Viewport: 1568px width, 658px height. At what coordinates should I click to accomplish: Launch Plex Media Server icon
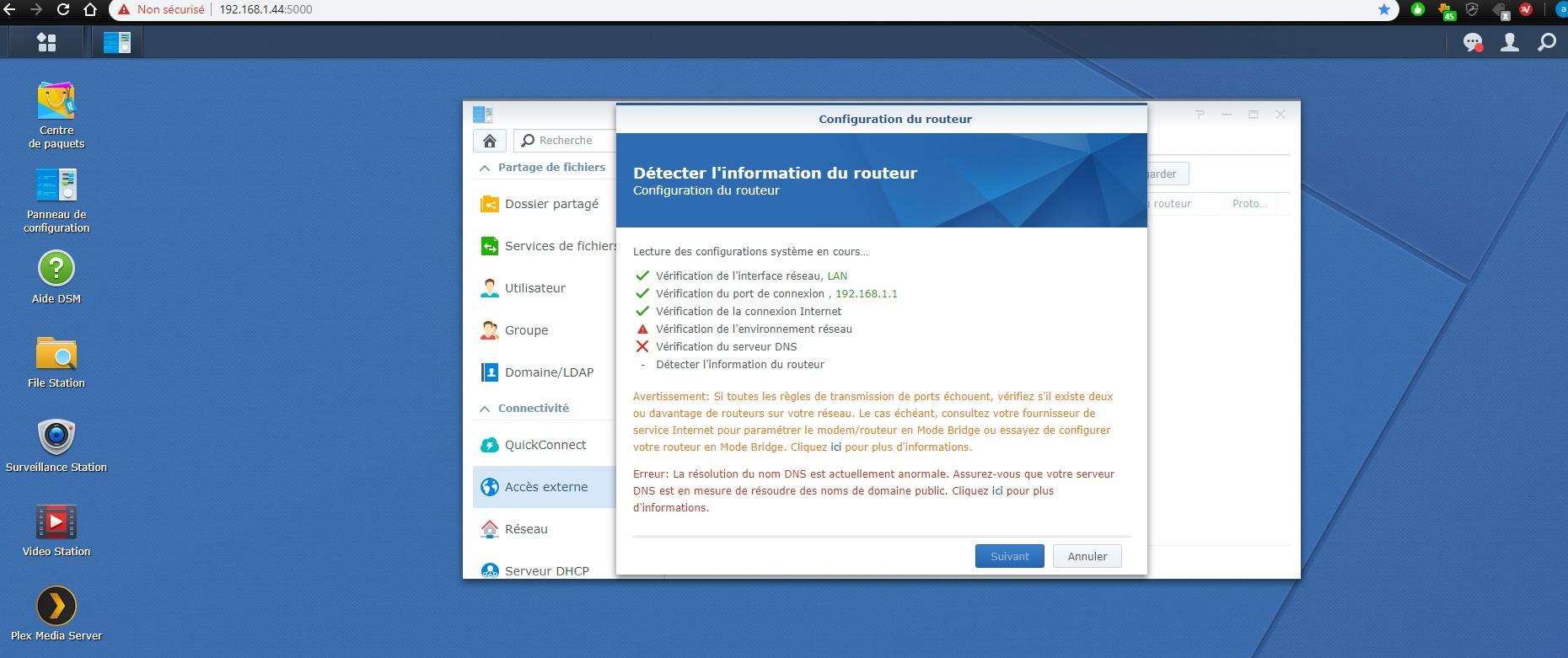56,613
